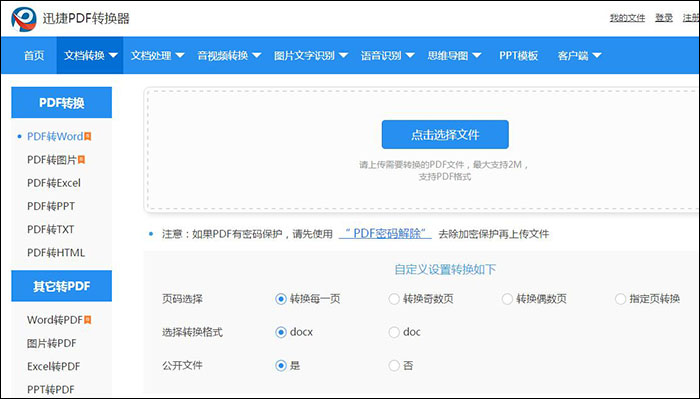Open the PDF密码解除 link
This screenshot has height=399, width=700.
(385, 233)
